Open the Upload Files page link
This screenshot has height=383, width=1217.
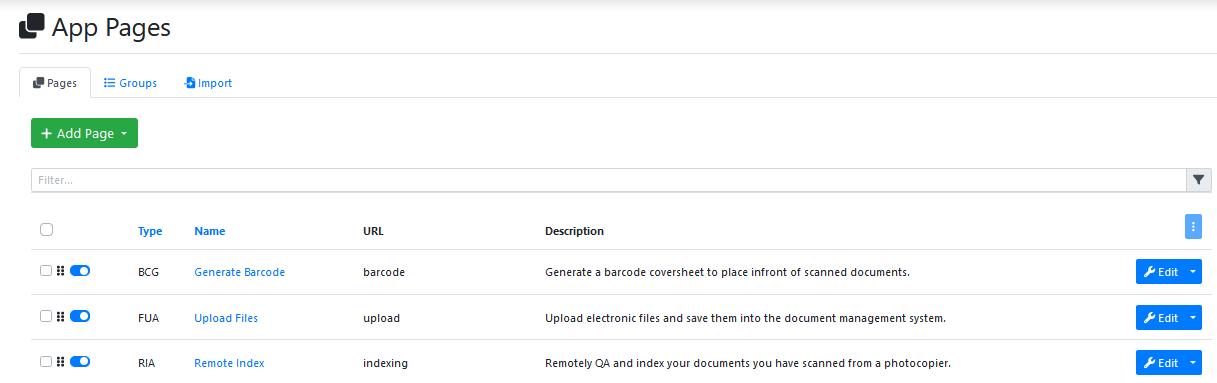pos(226,318)
